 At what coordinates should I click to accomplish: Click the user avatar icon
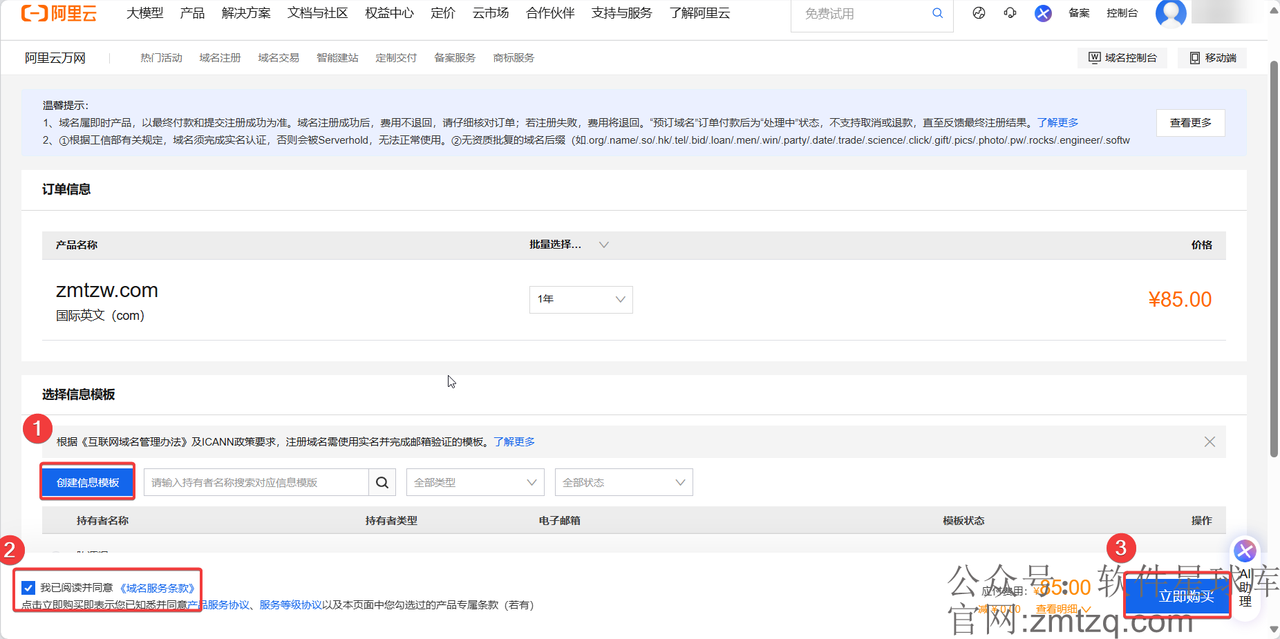point(1171,13)
